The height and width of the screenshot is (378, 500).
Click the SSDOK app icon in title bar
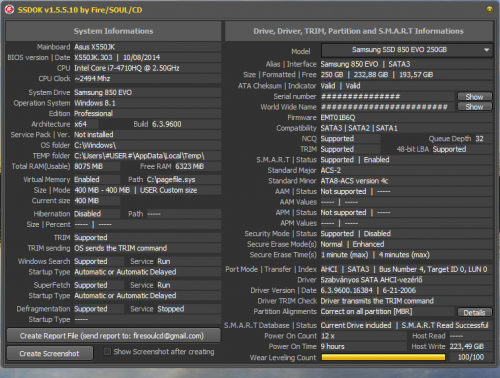9,10
